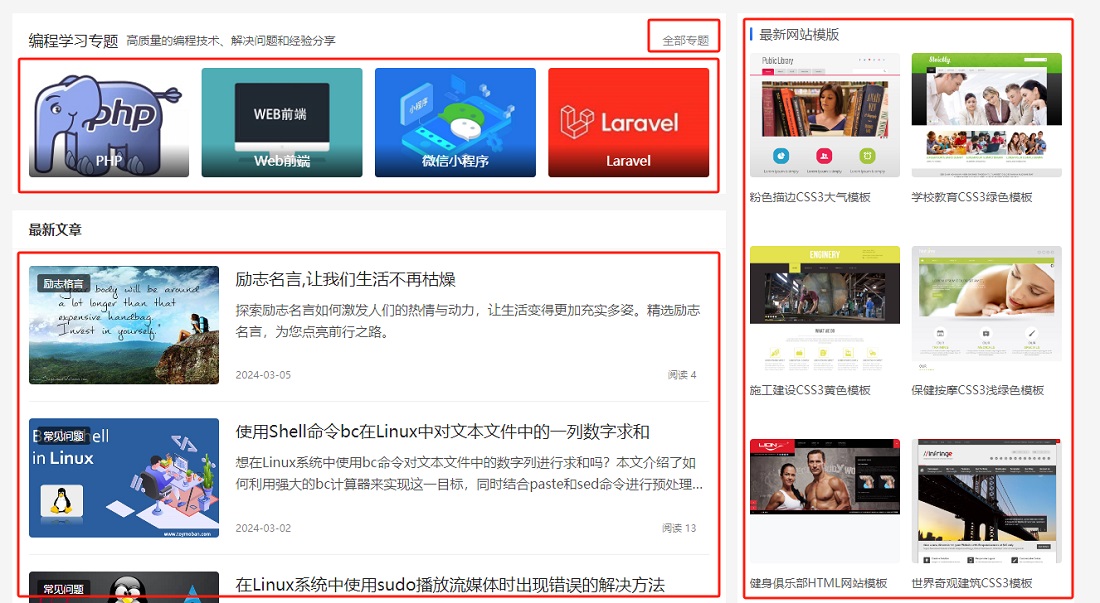The height and width of the screenshot is (603, 1100).
Task: Click the 最新文章 section heading
Action: click(x=55, y=229)
